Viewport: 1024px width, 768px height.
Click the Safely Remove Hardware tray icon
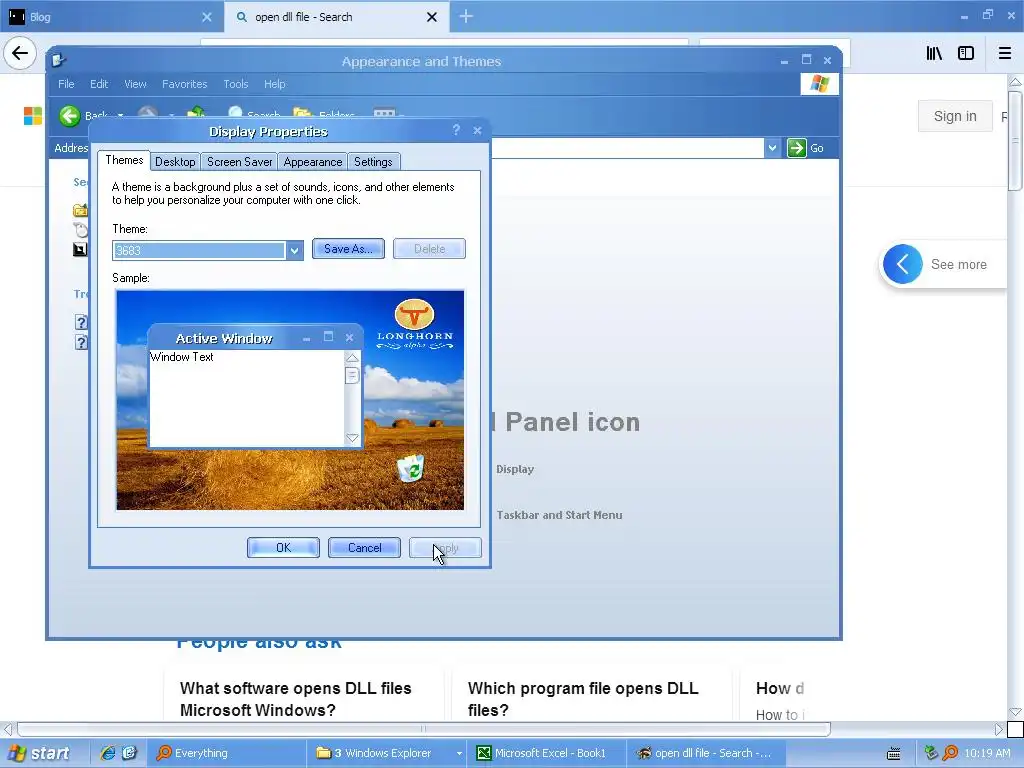[x=931, y=753]
